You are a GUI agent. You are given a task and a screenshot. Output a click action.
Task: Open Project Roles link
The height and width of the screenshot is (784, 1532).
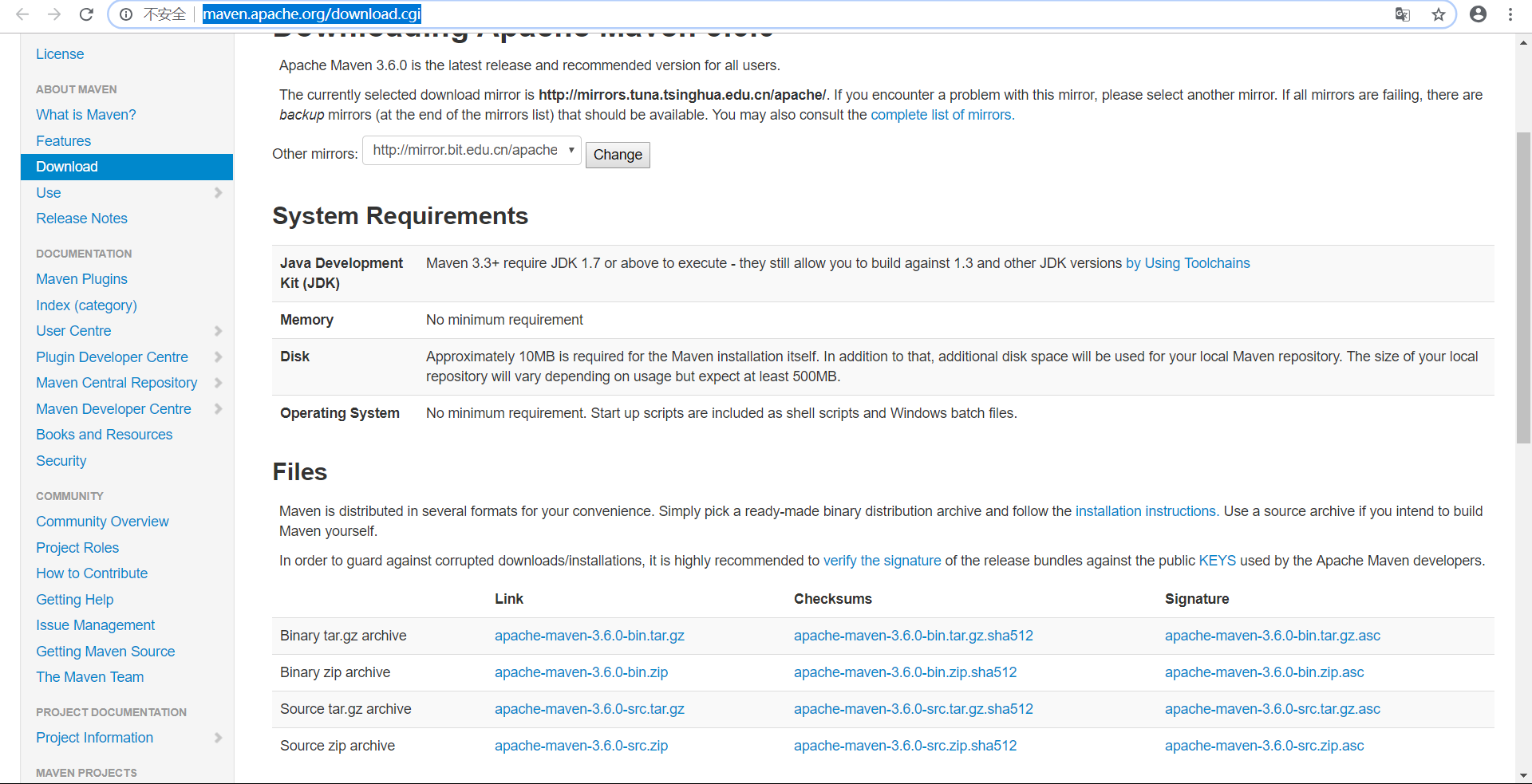point(77,548)
